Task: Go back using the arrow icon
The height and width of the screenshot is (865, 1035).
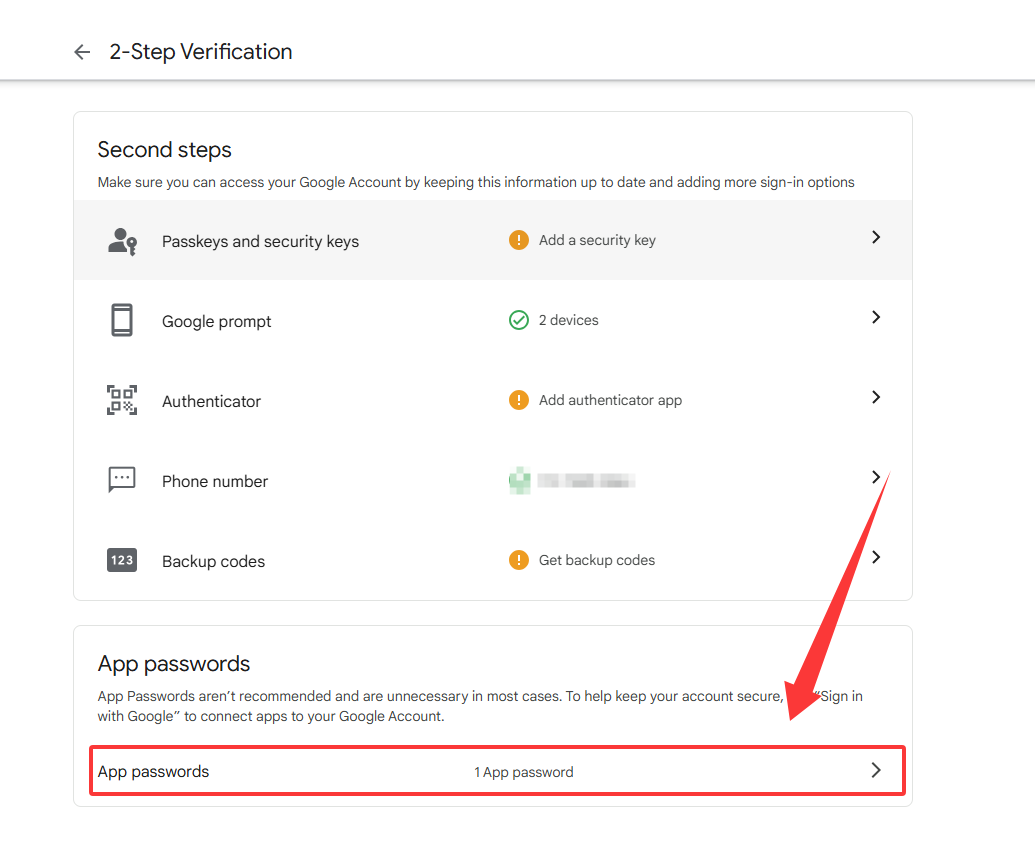Action: click(x=82, y=52)
